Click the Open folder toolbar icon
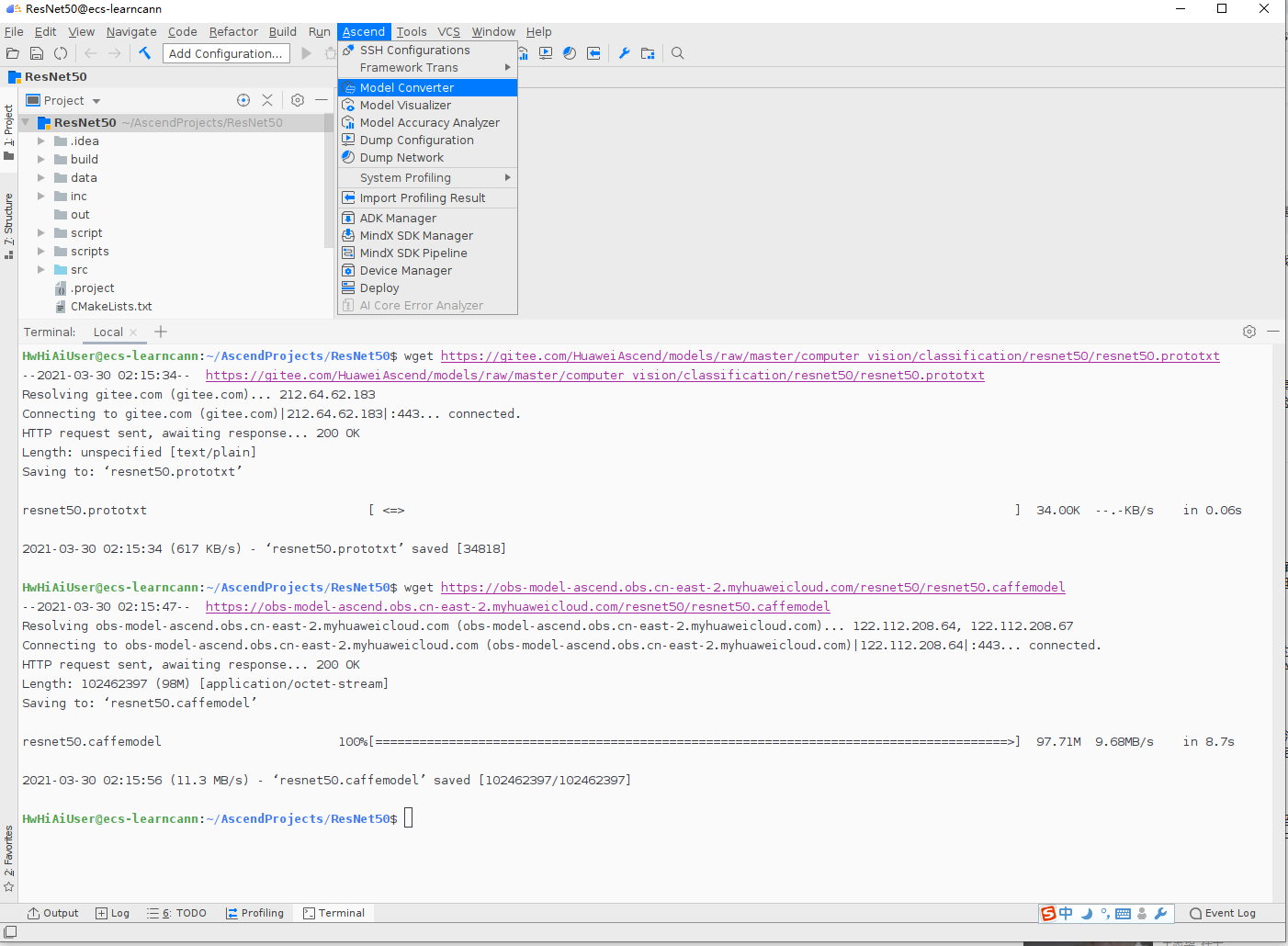 pos(13,53)
